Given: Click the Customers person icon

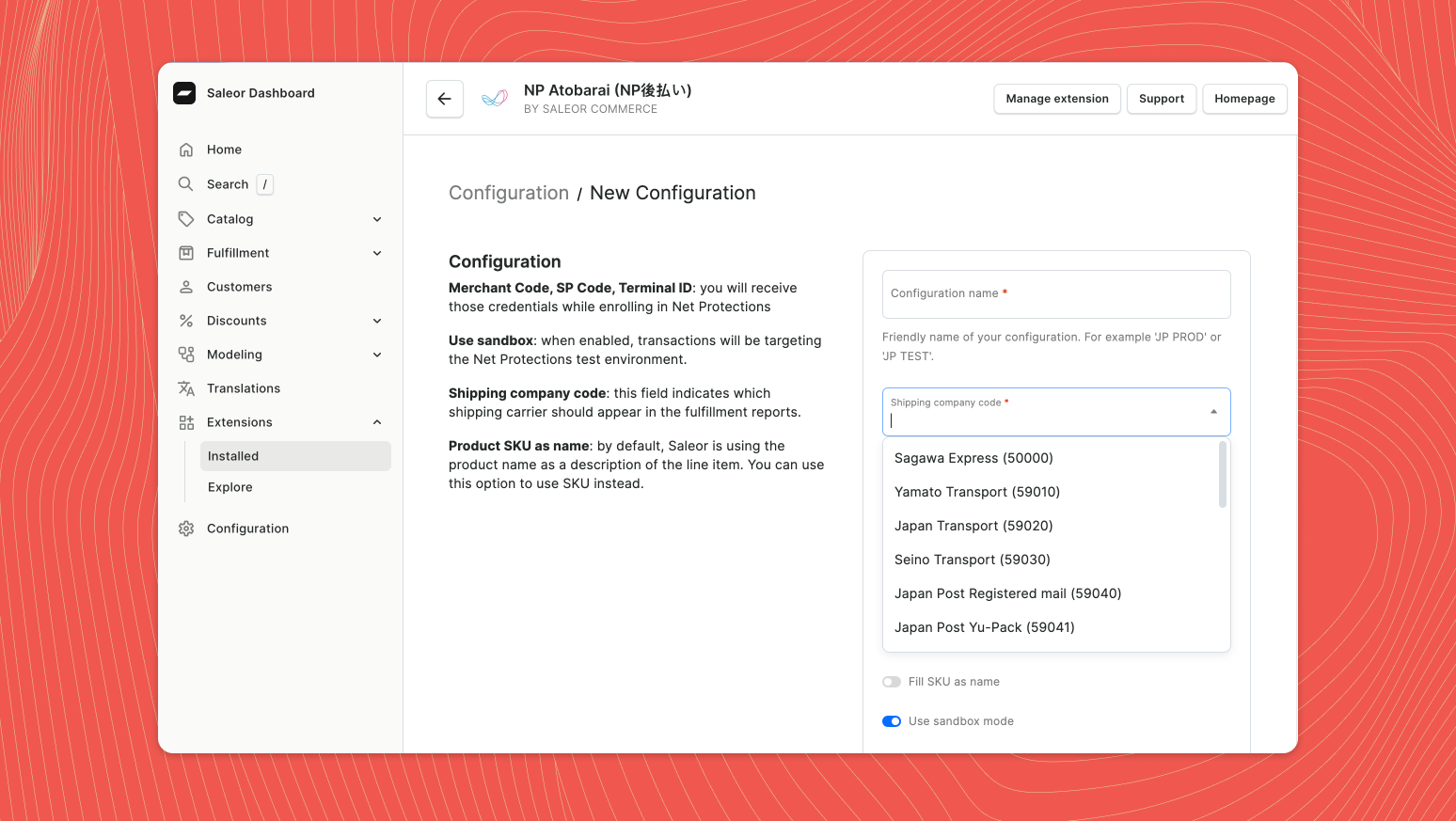Looking at the screenshot, I should pyautogui.click(x=186, y=287).
